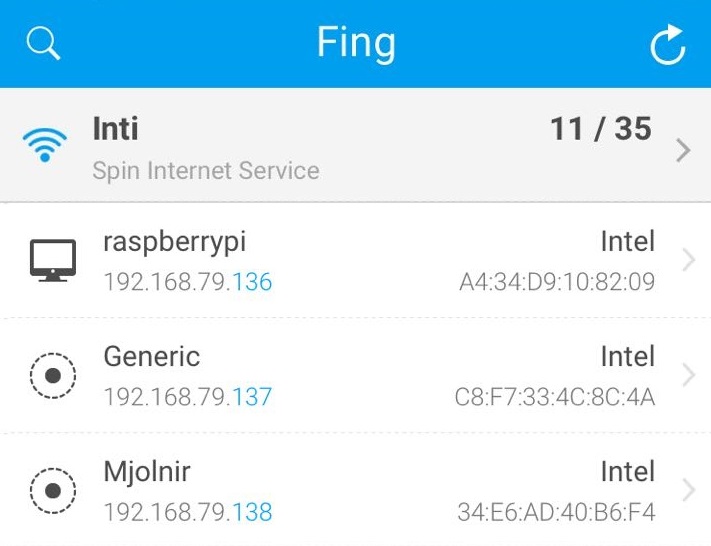The width and height of the screenshot is (711, 546).
Task: Tap the Spin Internet Service subtitle
Action: tap(206, 170)
